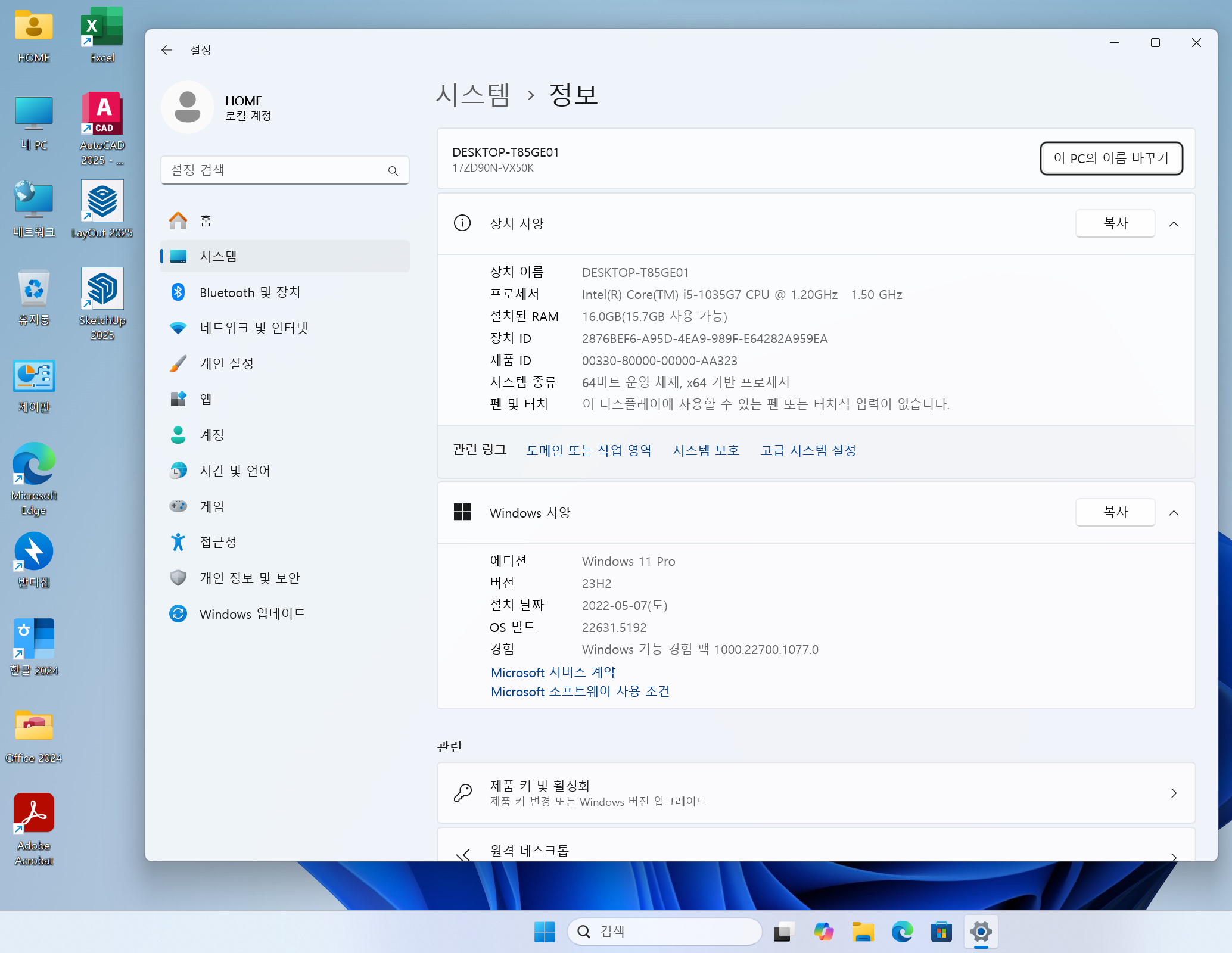Click 설치 날짜 value 2022-05-07(토)
This screenshot has height=953, width=1232.
624,606
